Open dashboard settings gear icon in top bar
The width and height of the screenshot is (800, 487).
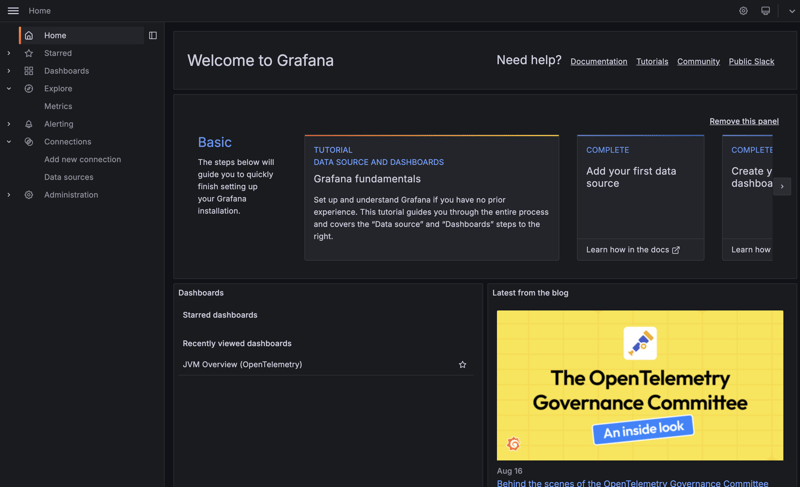743,11
